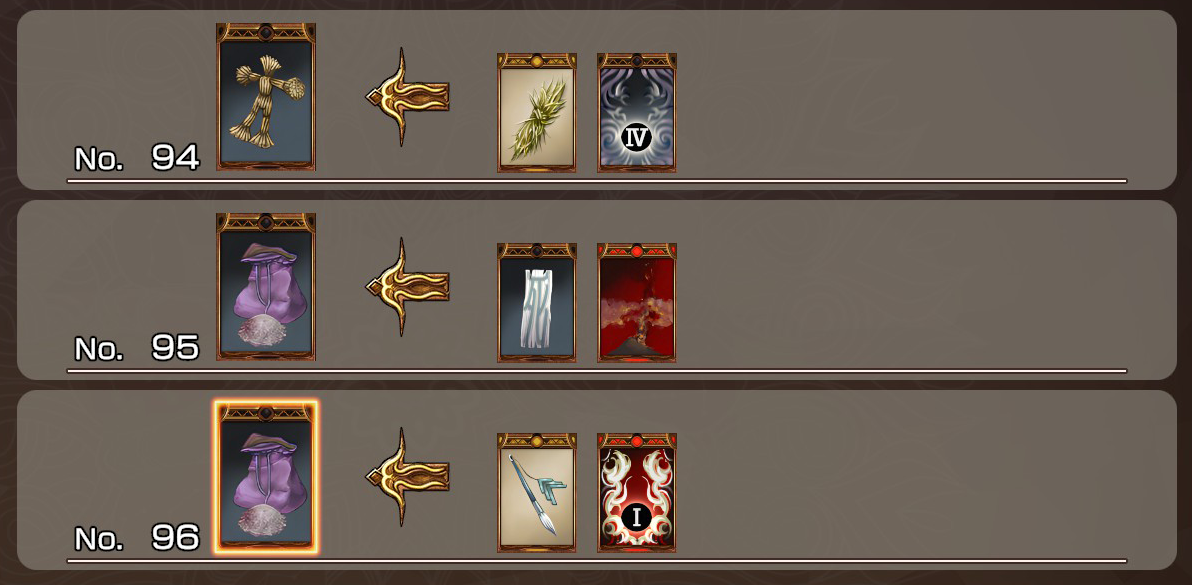The height and width of the screenshot is (585, 1192).
Task: Click empty area of recipe row 96 panel
Action: tap(912, 479)
